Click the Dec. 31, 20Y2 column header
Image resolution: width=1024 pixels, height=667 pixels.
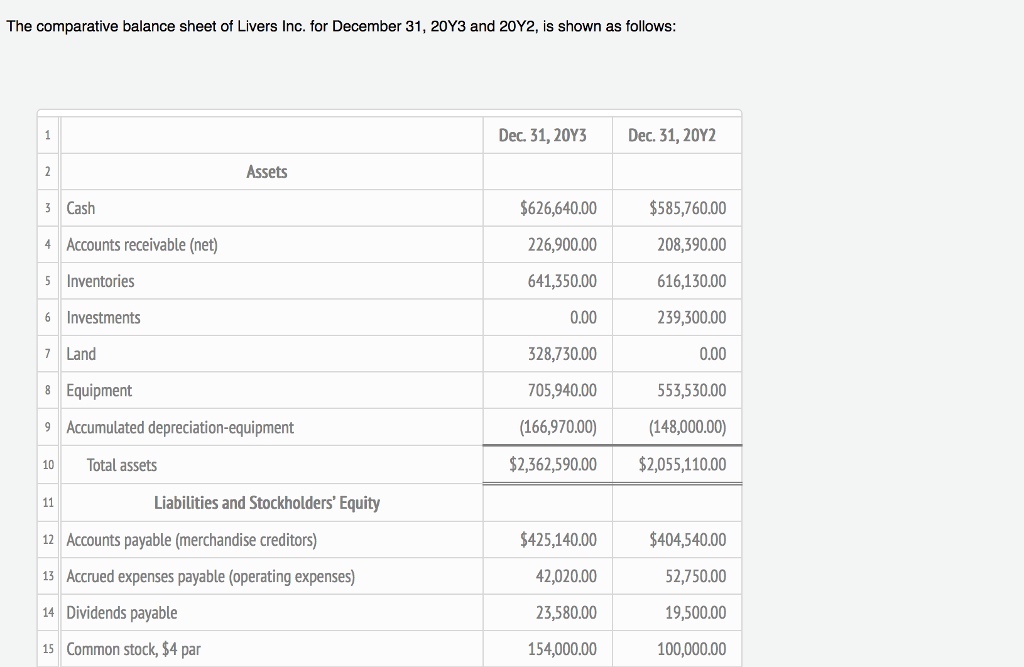click(671, 135)
